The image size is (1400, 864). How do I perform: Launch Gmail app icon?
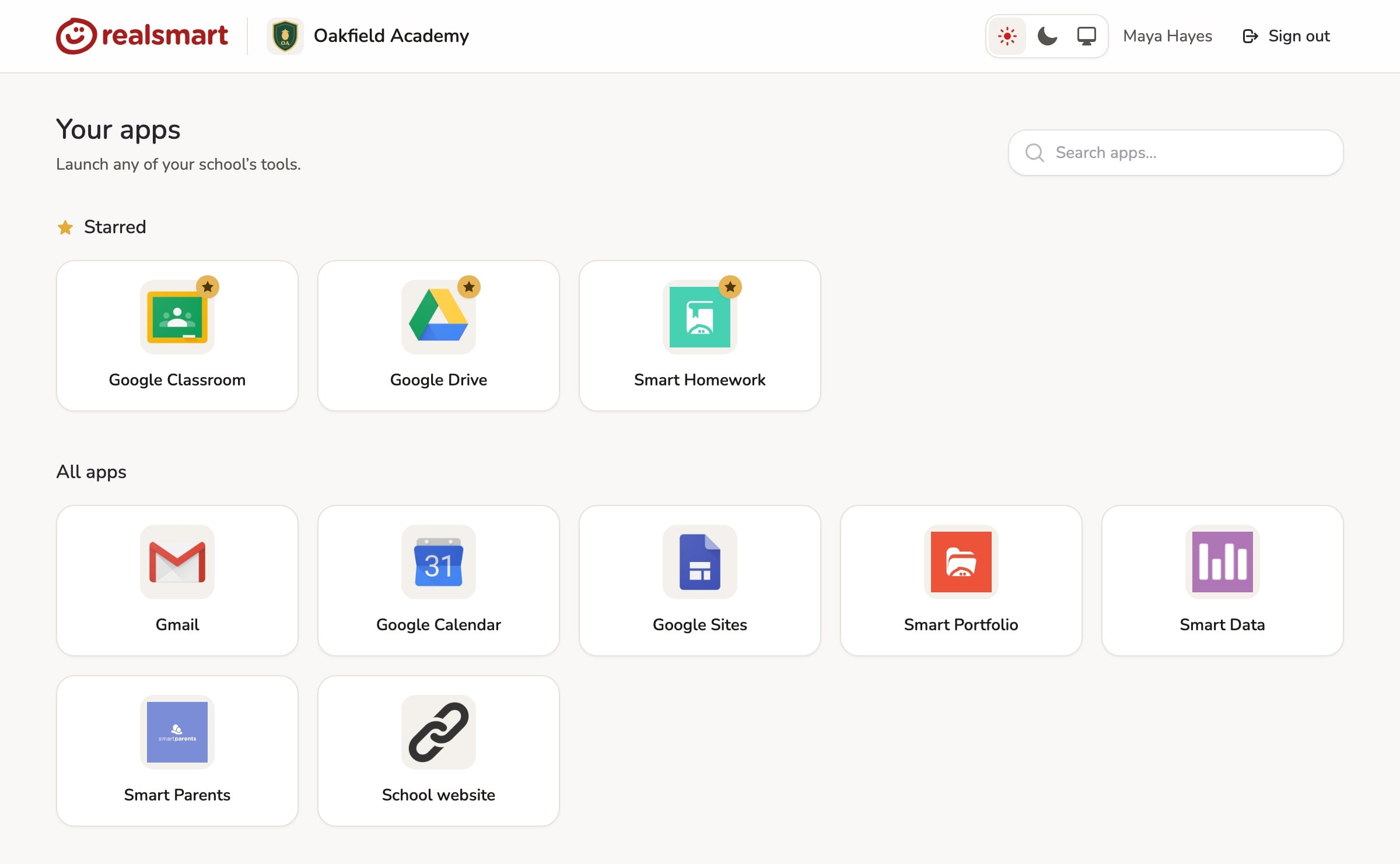[x=177, y=562]
